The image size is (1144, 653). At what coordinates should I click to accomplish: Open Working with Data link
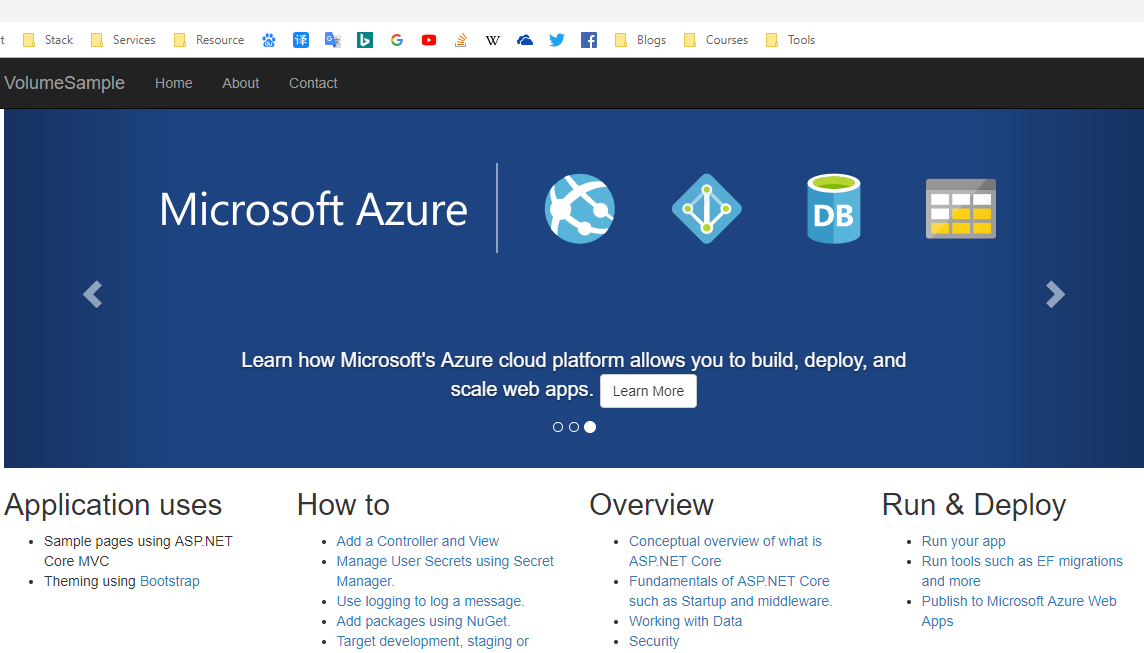point(685,622)
